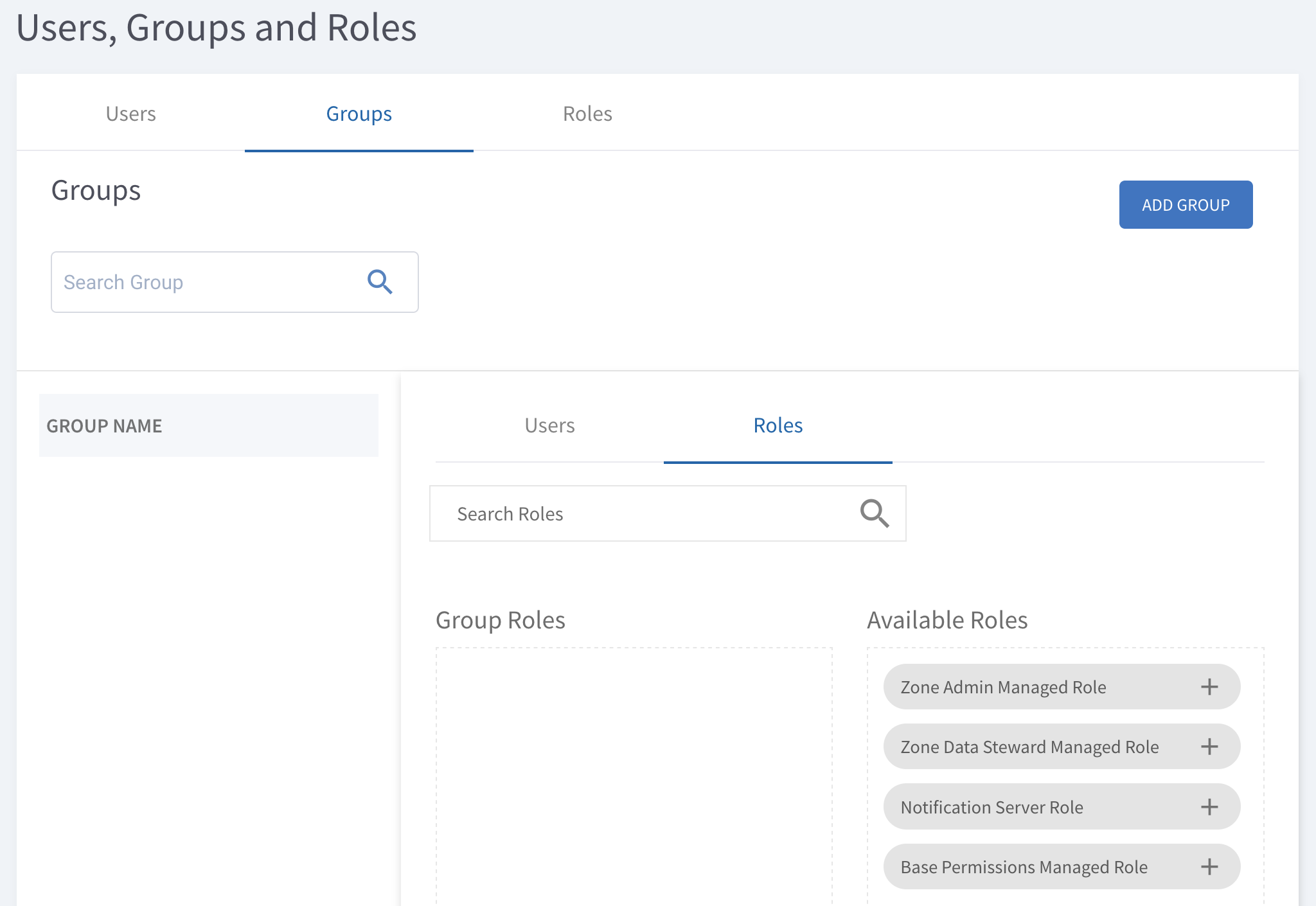Select the Roles tab in group panel
The width and height of the screenshot is (1316, 906).
(x=778, y=425)
